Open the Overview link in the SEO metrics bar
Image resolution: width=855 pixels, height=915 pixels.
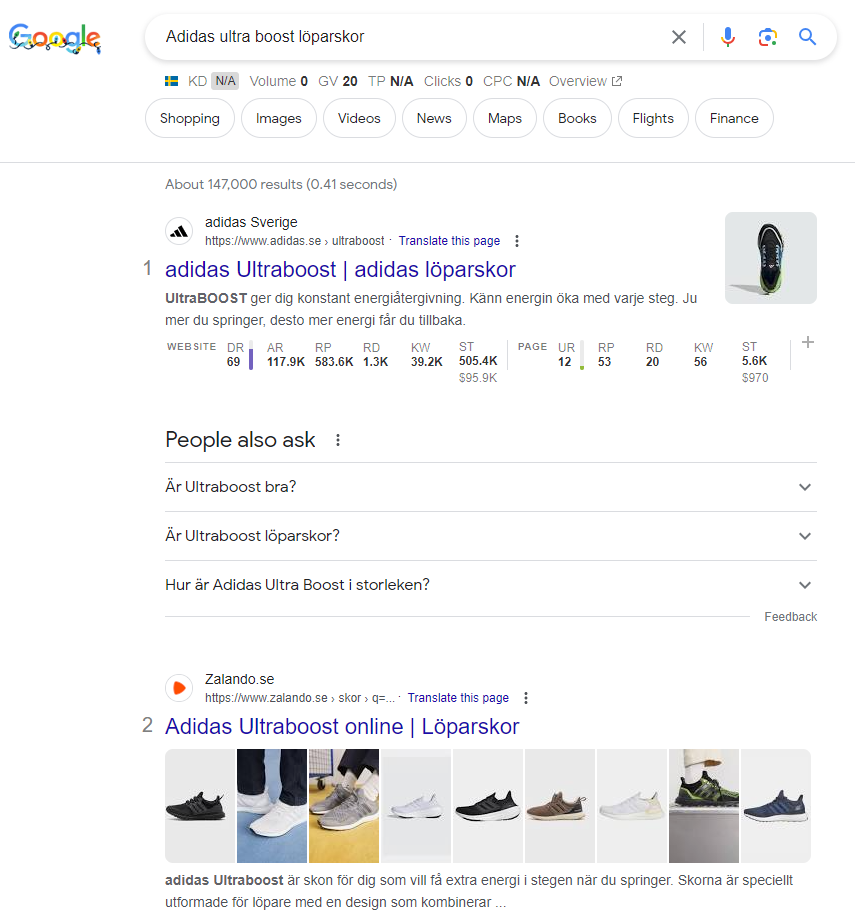point(579,81)
